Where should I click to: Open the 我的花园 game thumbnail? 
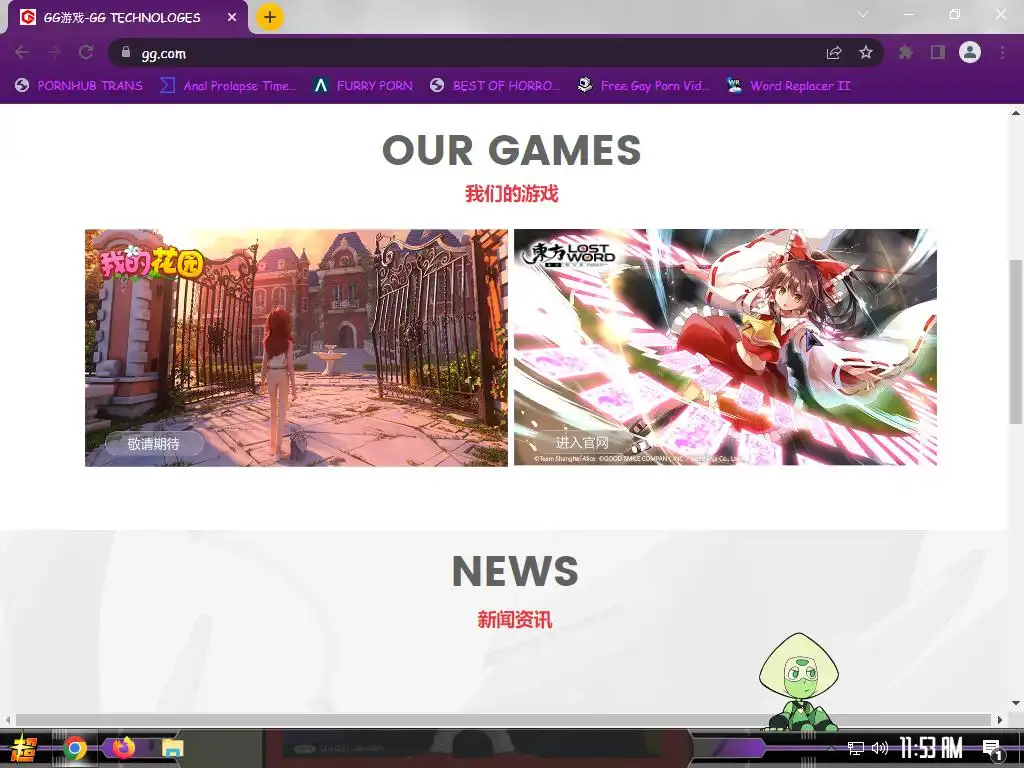[296, 347]
